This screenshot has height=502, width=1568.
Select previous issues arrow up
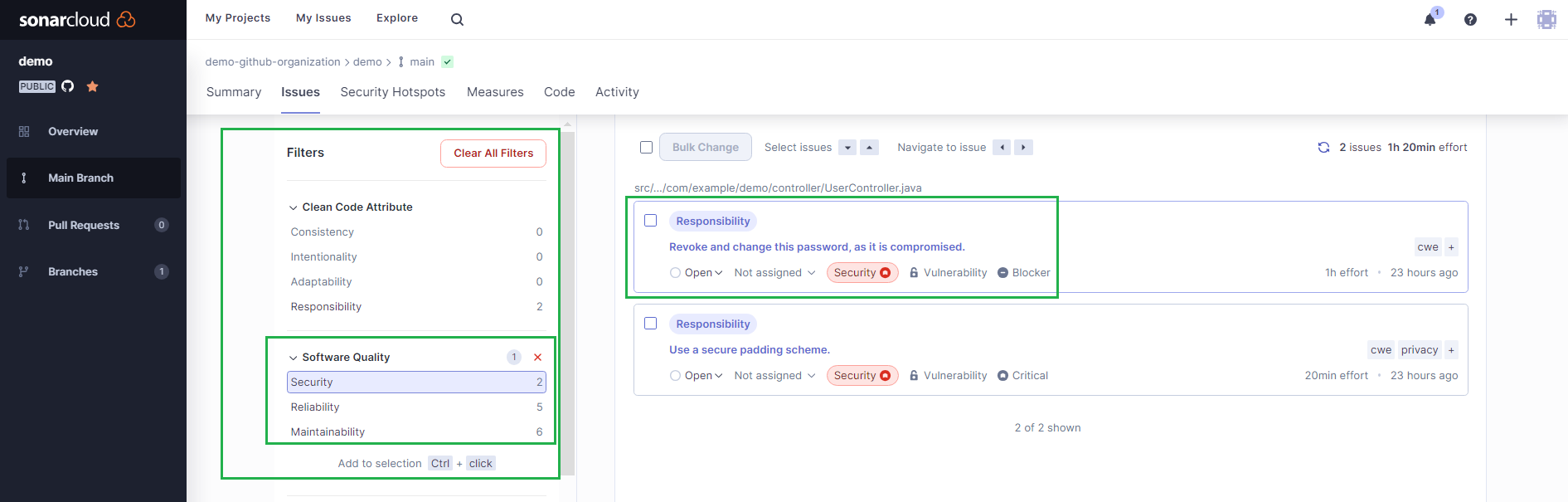coord(869,148)
